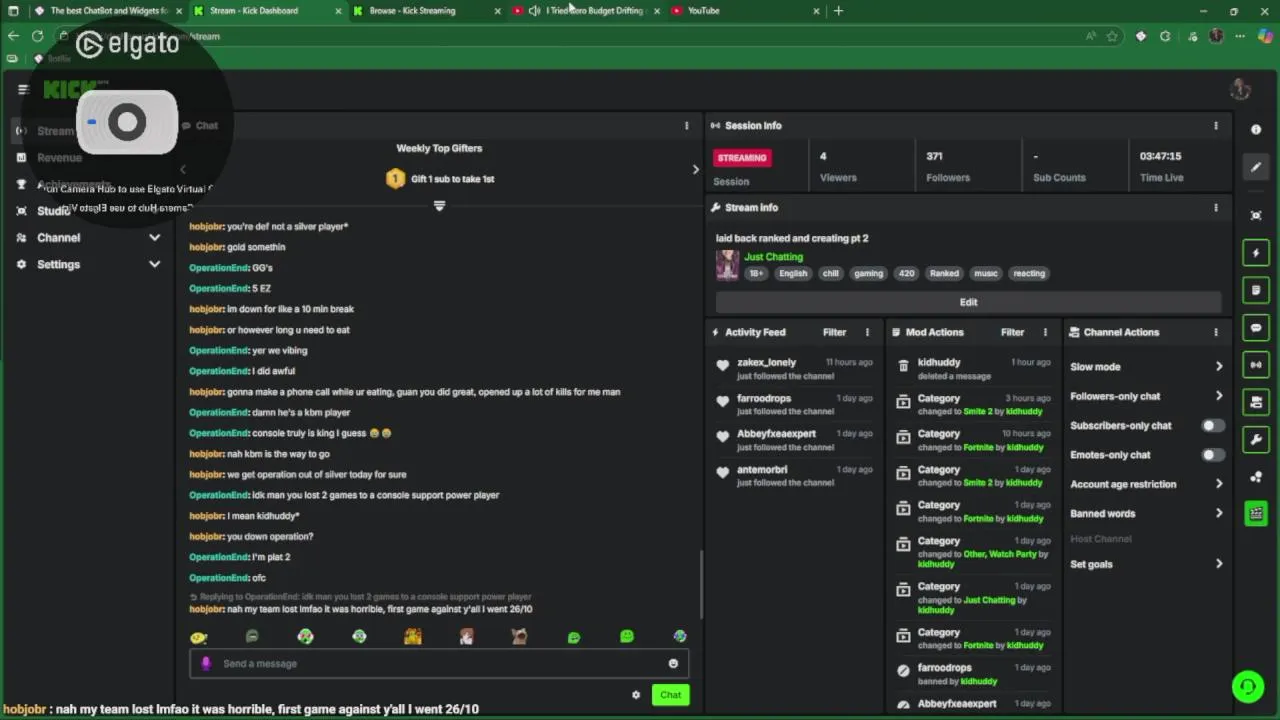Click the reacting stream tag
Viewport: 1280px width, 720px height.
coord(1028,273)
